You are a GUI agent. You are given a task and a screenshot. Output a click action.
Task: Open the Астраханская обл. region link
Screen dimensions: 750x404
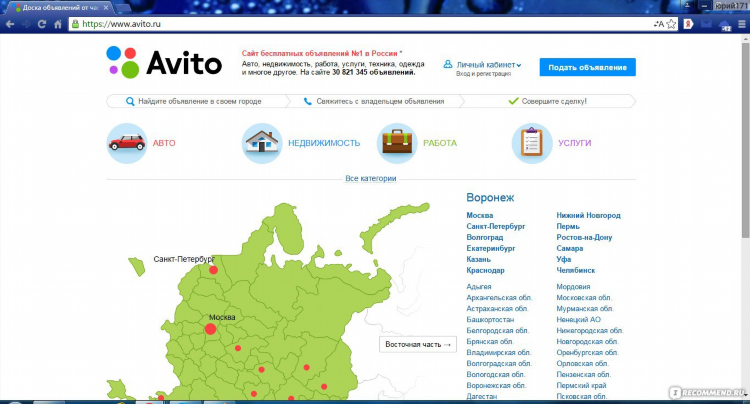(x=497, y=308)
